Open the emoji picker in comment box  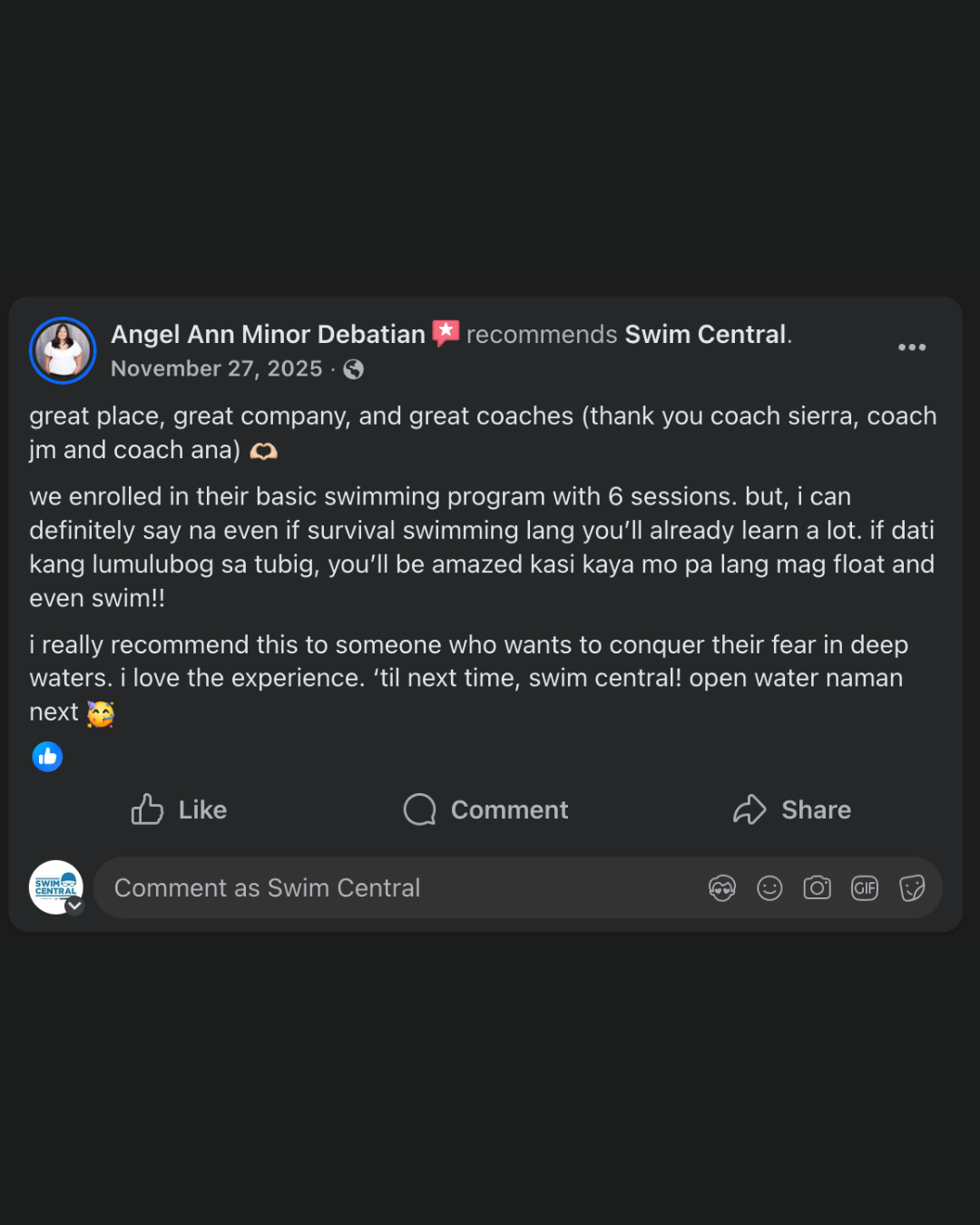pos(769,887)
